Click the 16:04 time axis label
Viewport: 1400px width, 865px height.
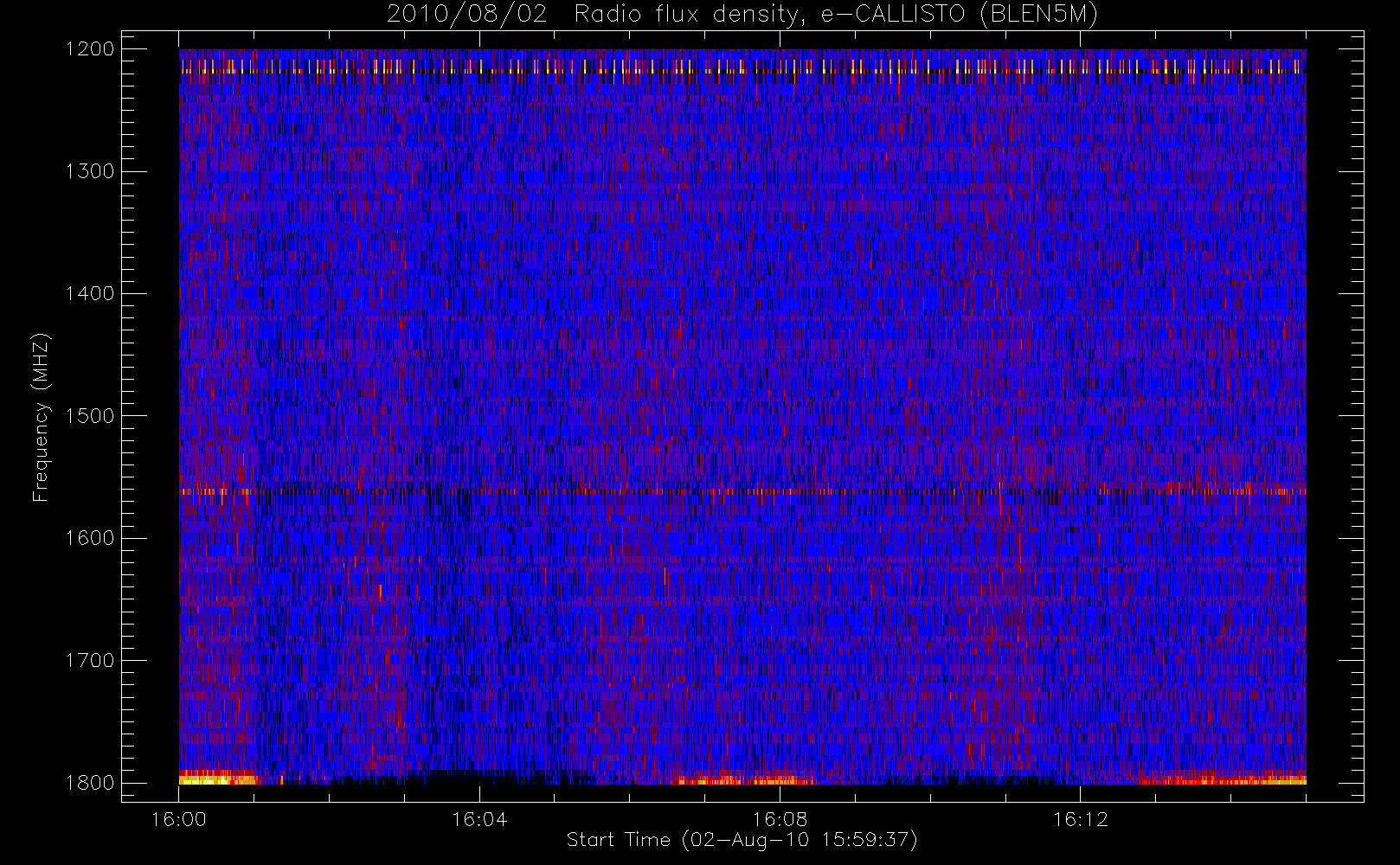click(479, 819)
